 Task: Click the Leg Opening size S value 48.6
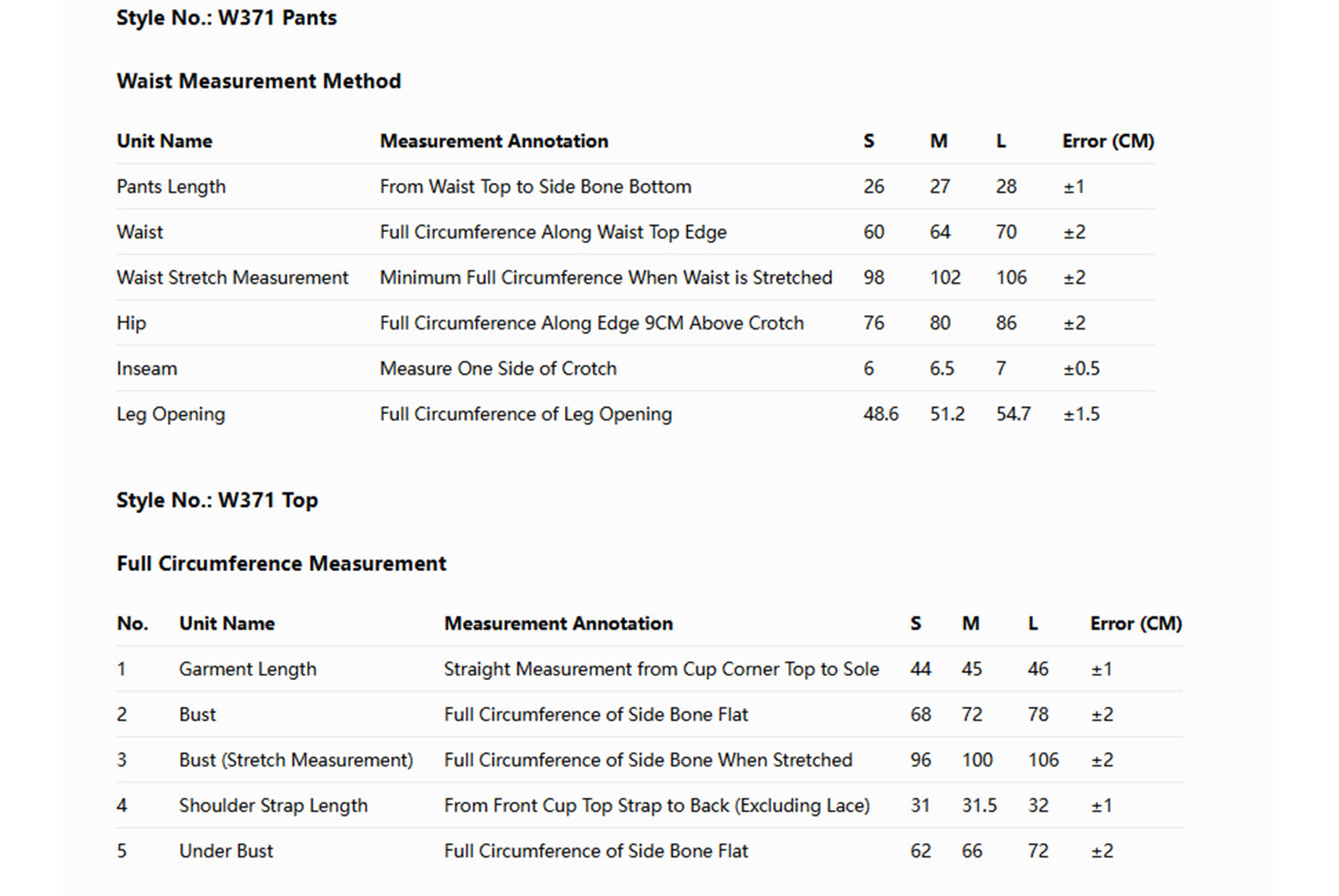[880, 414]
